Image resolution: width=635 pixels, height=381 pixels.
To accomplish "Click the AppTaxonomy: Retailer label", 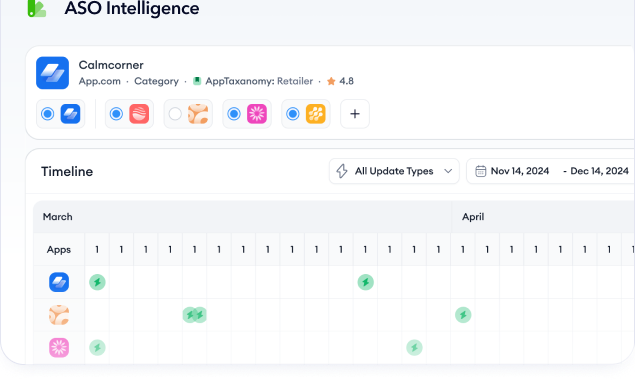I will (259, 81).
